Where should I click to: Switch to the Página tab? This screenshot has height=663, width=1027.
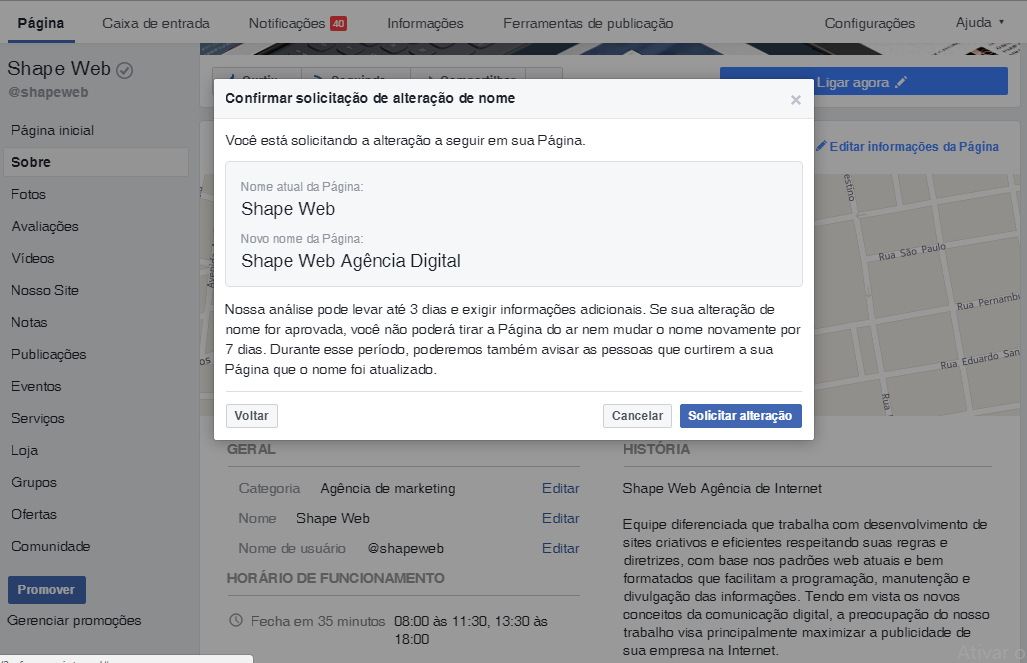point(41,23)
